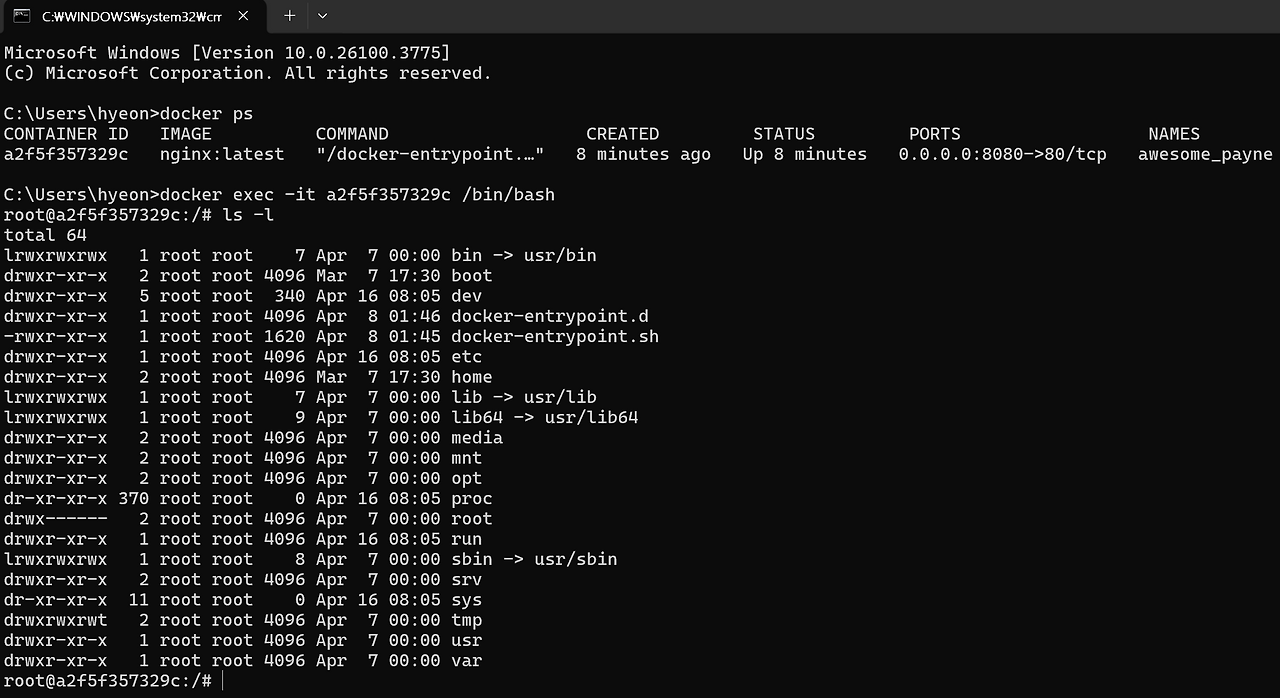Click the 'proc' directory entry
Image resolution: width=1280 pixels, height=698 pixels.
coord(472,498)
